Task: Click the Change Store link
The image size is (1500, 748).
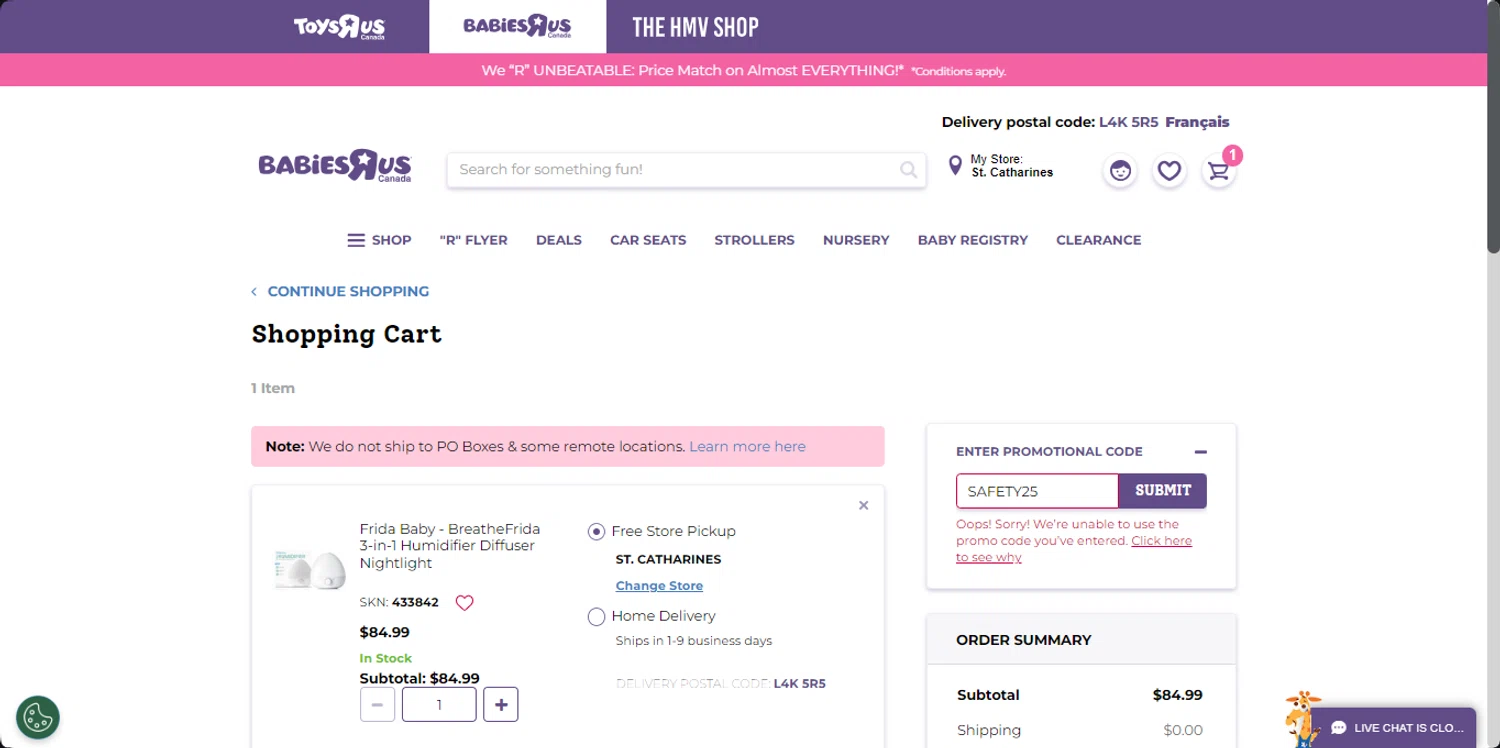Action: tap(659, 586)
